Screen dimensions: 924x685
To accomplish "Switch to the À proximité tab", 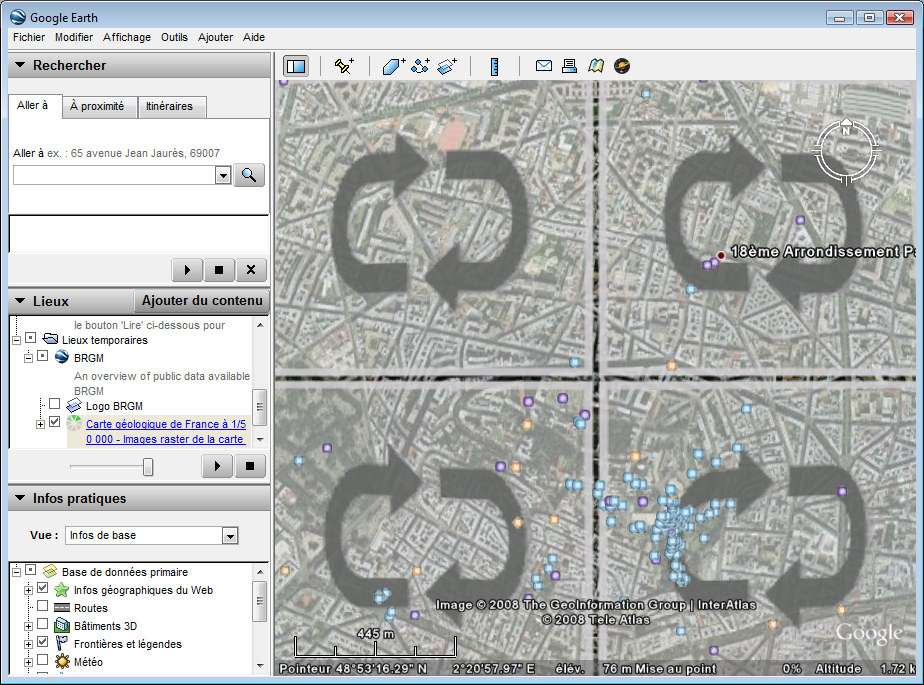I will pyautogui.click(x=100, y=107).
